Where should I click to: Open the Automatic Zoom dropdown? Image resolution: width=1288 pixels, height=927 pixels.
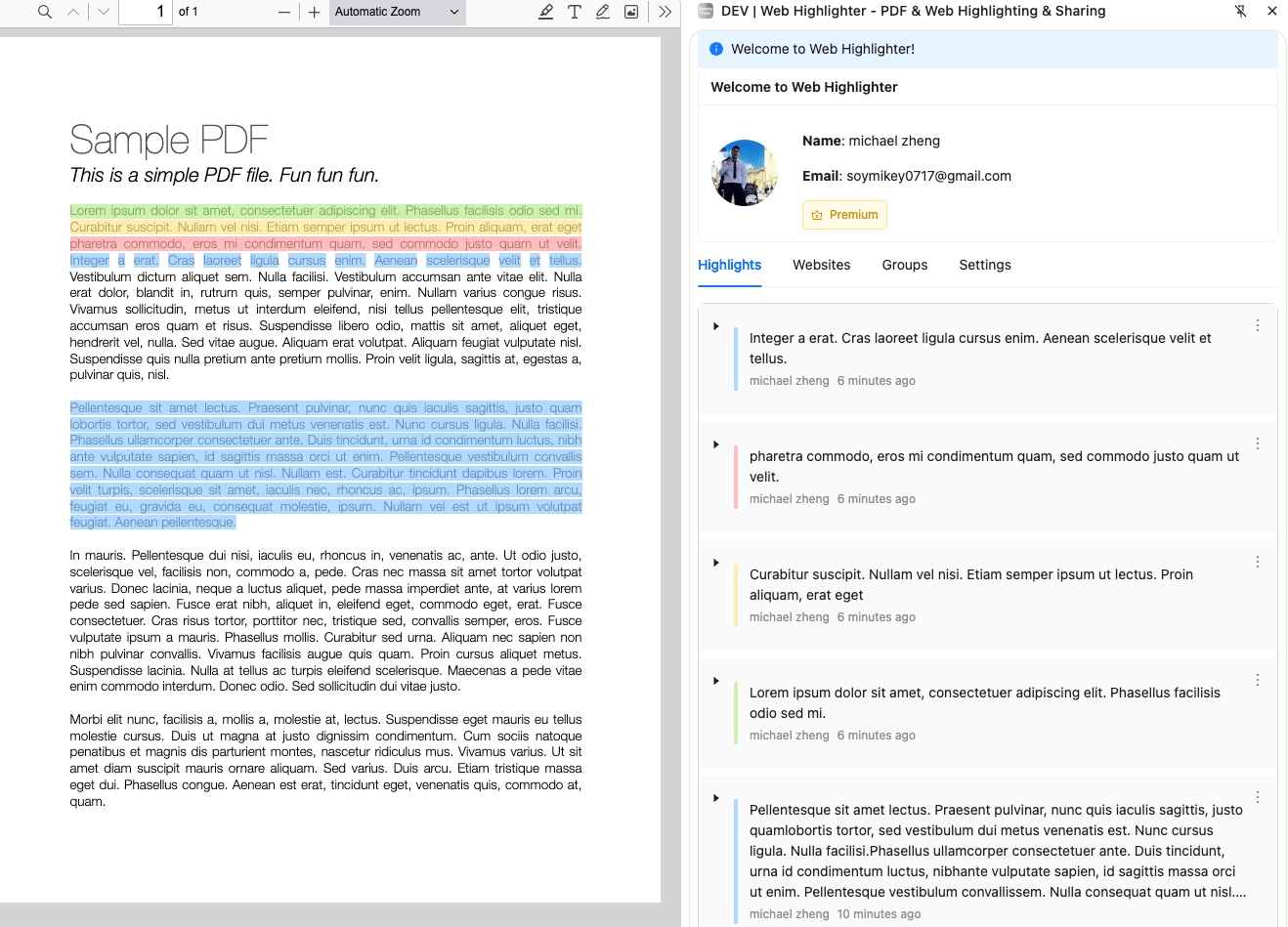(397, 12)
